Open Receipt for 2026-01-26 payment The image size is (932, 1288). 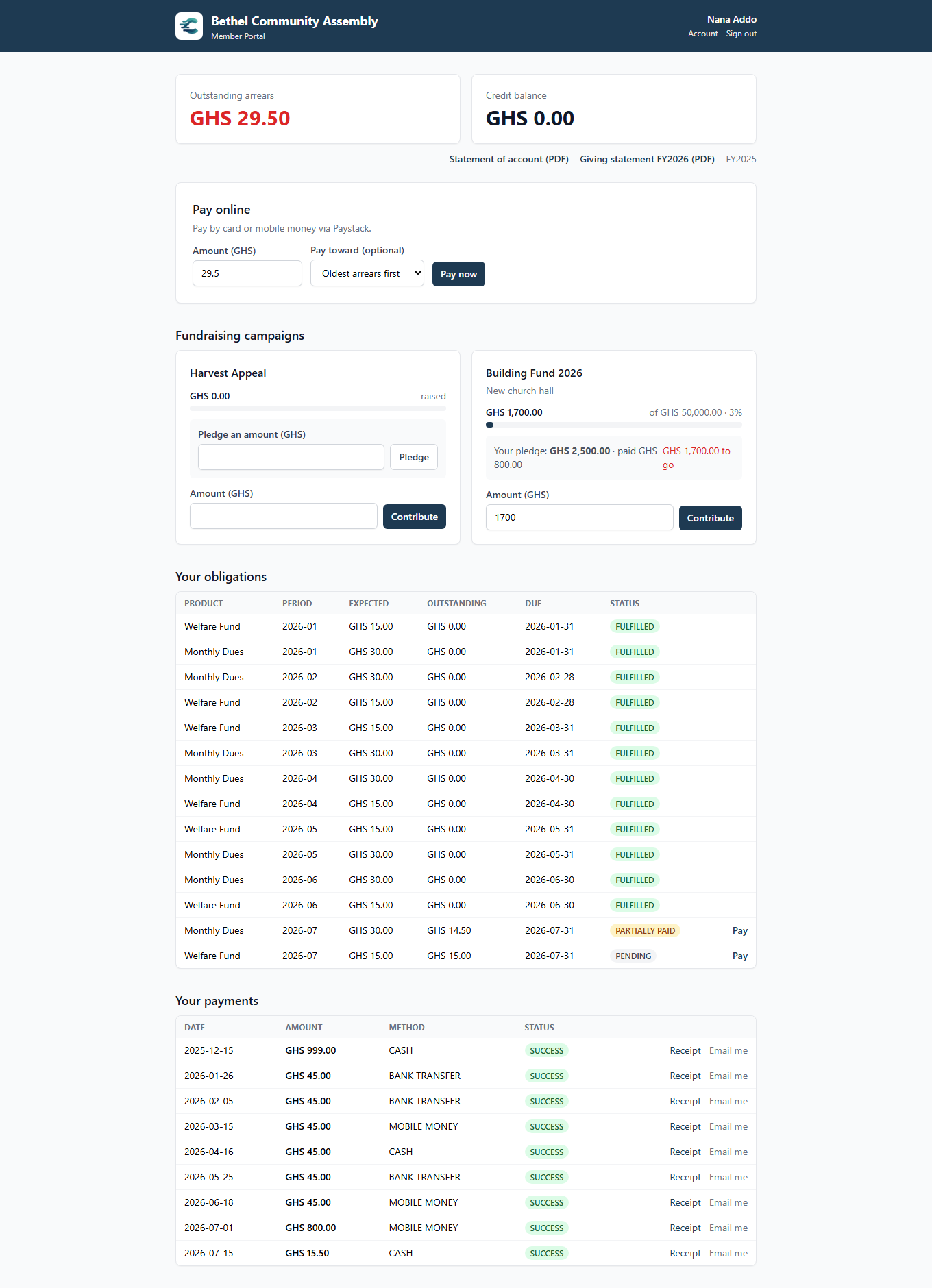click(685, 1076)
